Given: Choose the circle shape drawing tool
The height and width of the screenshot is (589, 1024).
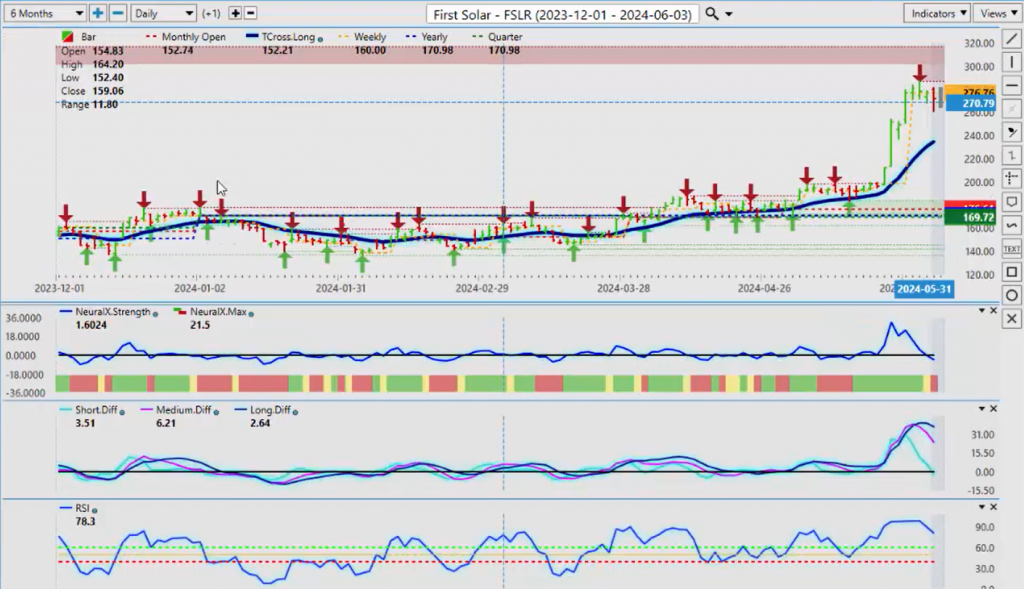Looking at the screenshot, I should pyautogui.click(x=1010, y=295).
